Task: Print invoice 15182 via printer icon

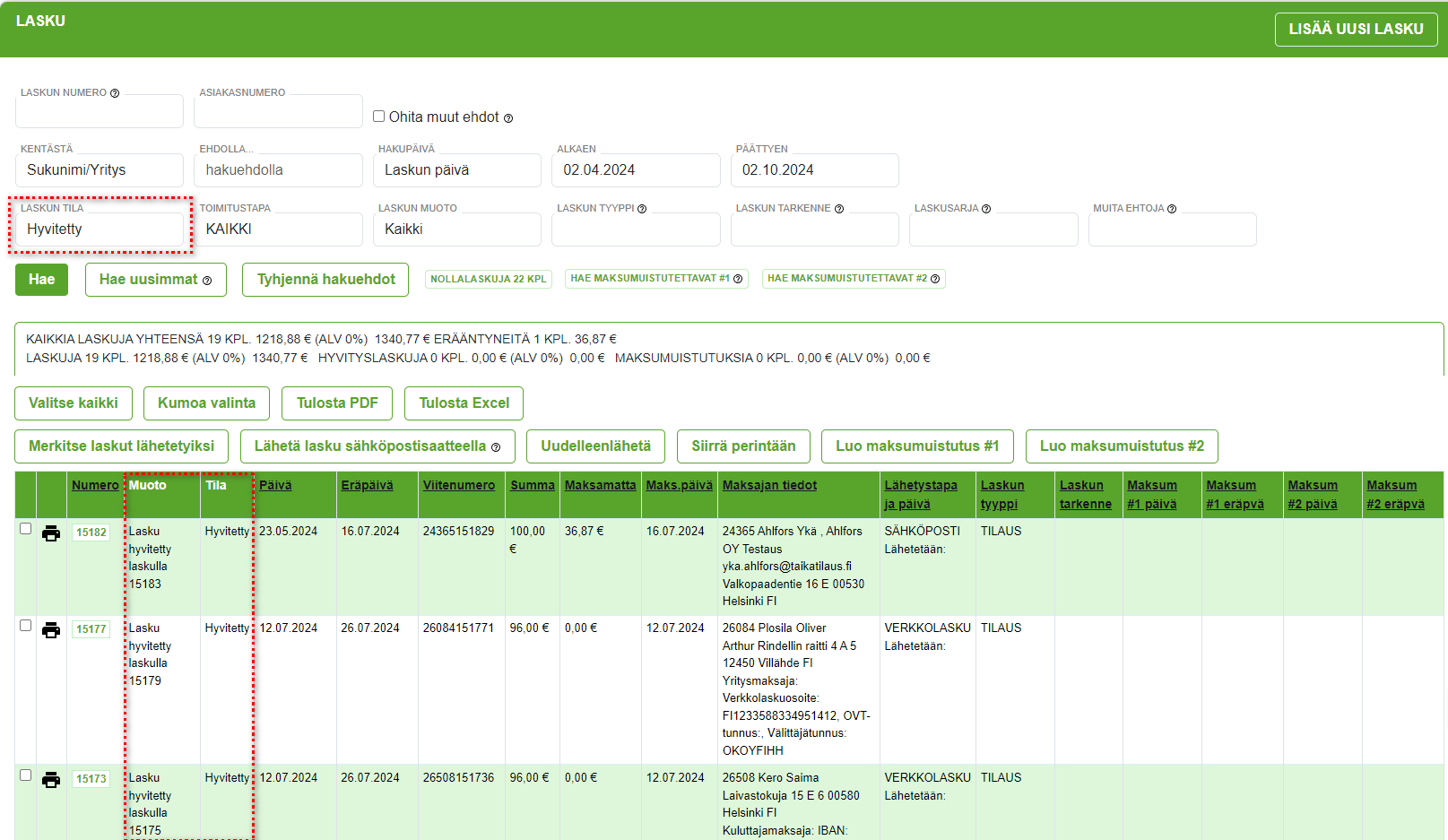Action: [x=51, y=533]
